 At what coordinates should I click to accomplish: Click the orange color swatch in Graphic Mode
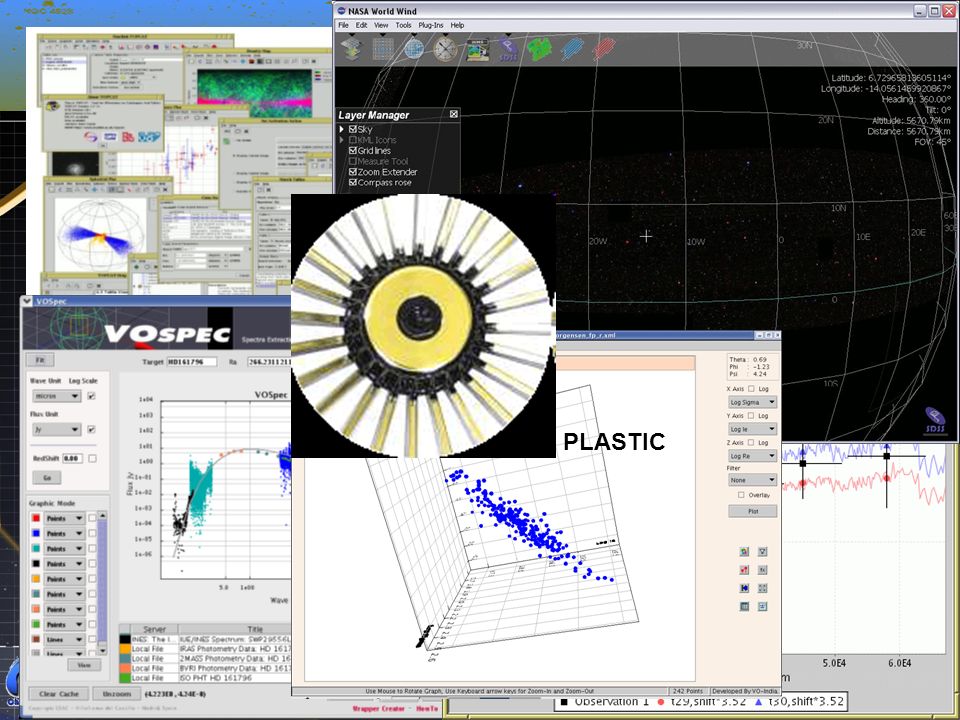click(x=36, y=579)
